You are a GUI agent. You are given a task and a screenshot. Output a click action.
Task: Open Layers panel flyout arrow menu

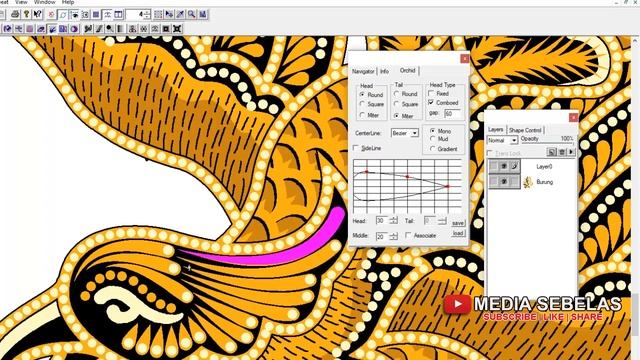click(x=571, y=152)
